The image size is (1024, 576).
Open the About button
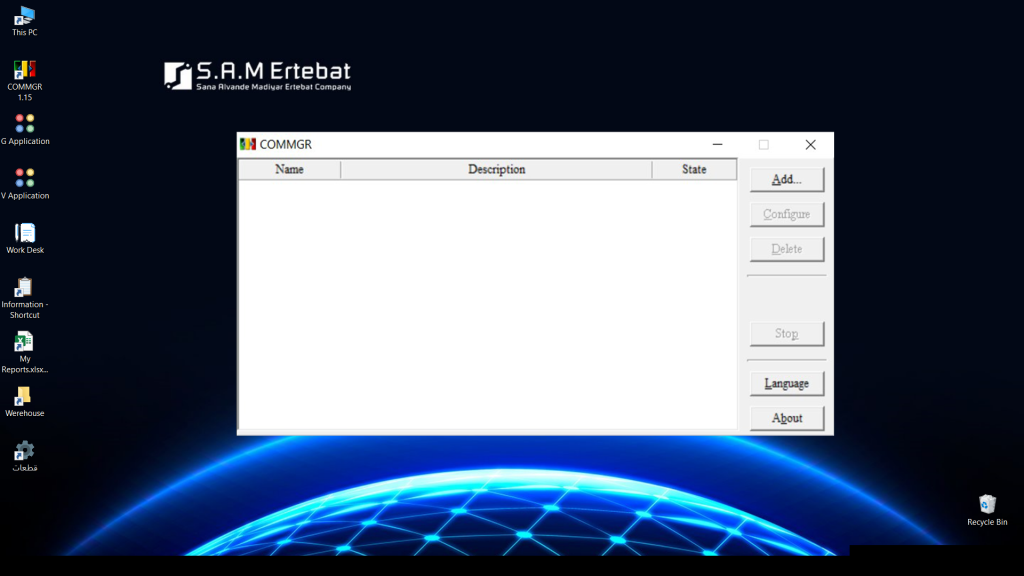point(787,418)
